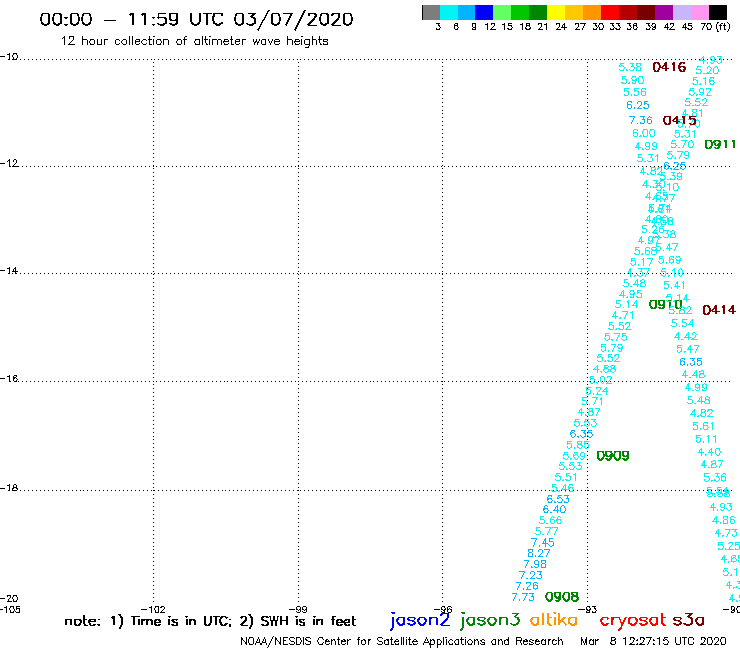Click the 5.36 wave height value

[x=715, y=477]
